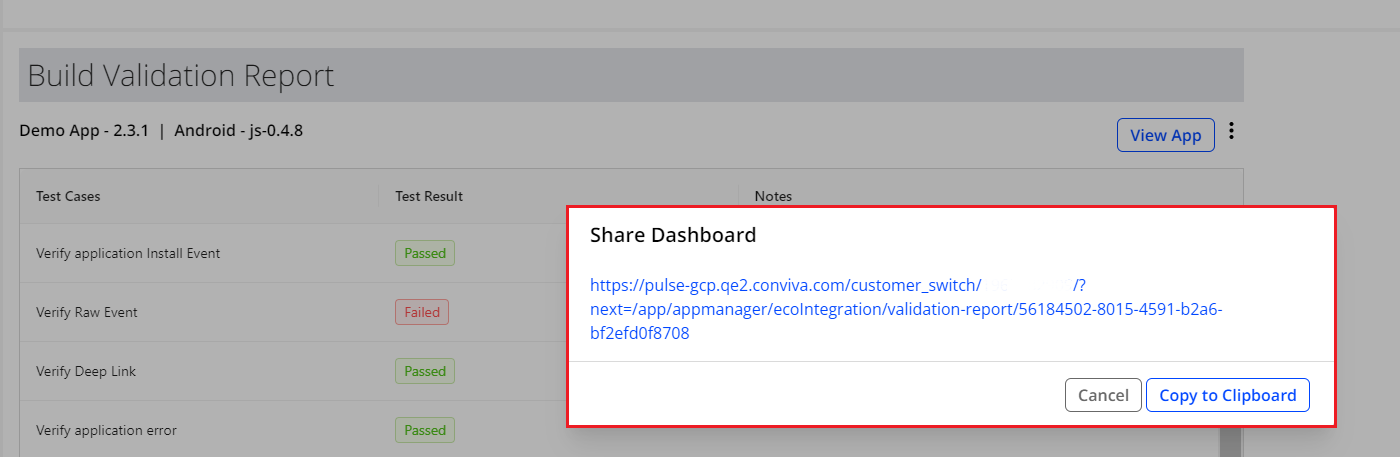Screen dimensions: 1400x457
Task: Click Passed badge for application error
Action: pos(424,430)
